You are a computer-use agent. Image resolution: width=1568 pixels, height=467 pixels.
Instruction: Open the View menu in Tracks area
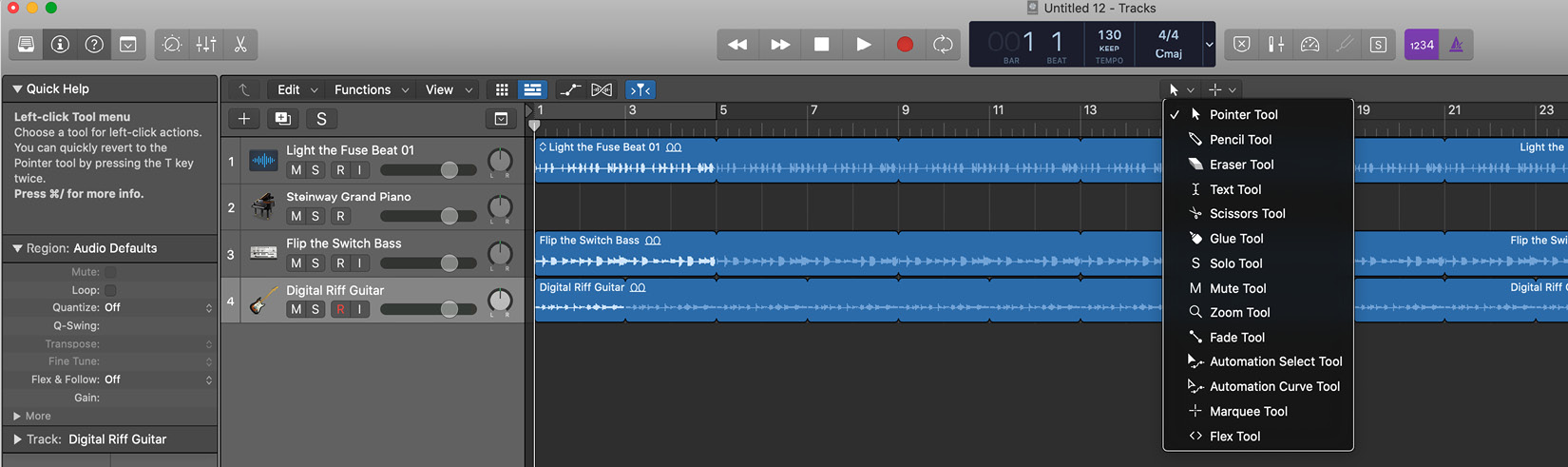(449, 89)
